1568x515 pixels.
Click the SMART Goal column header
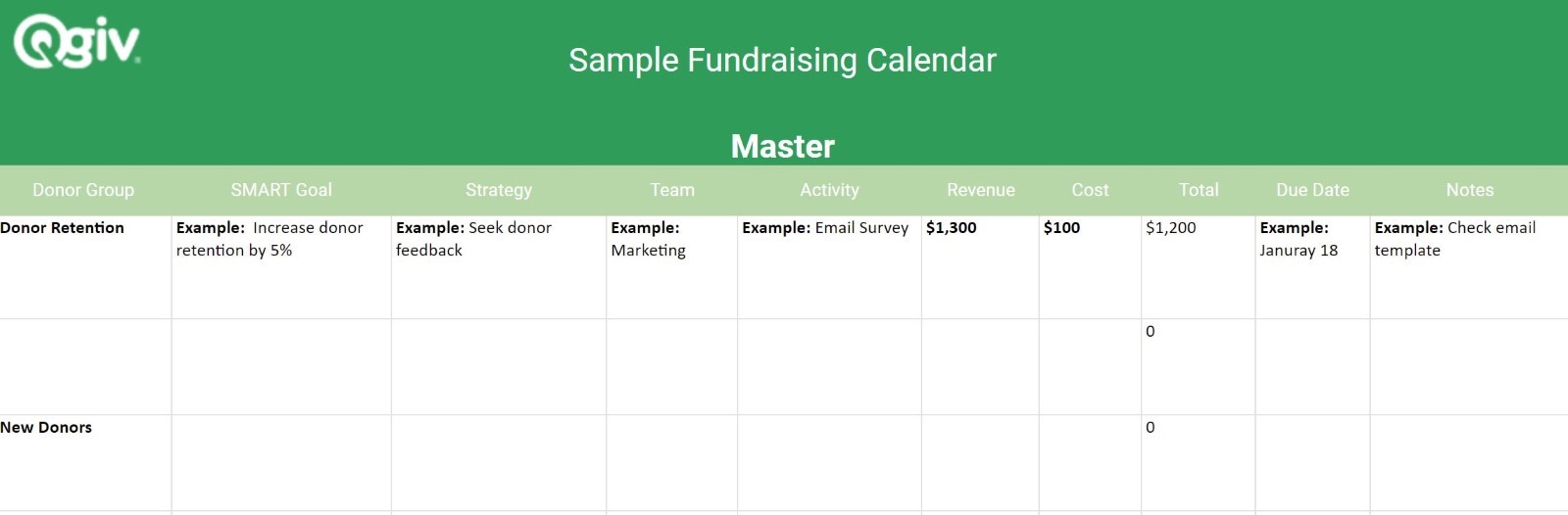pyautogui.click(x=281, y=190)
